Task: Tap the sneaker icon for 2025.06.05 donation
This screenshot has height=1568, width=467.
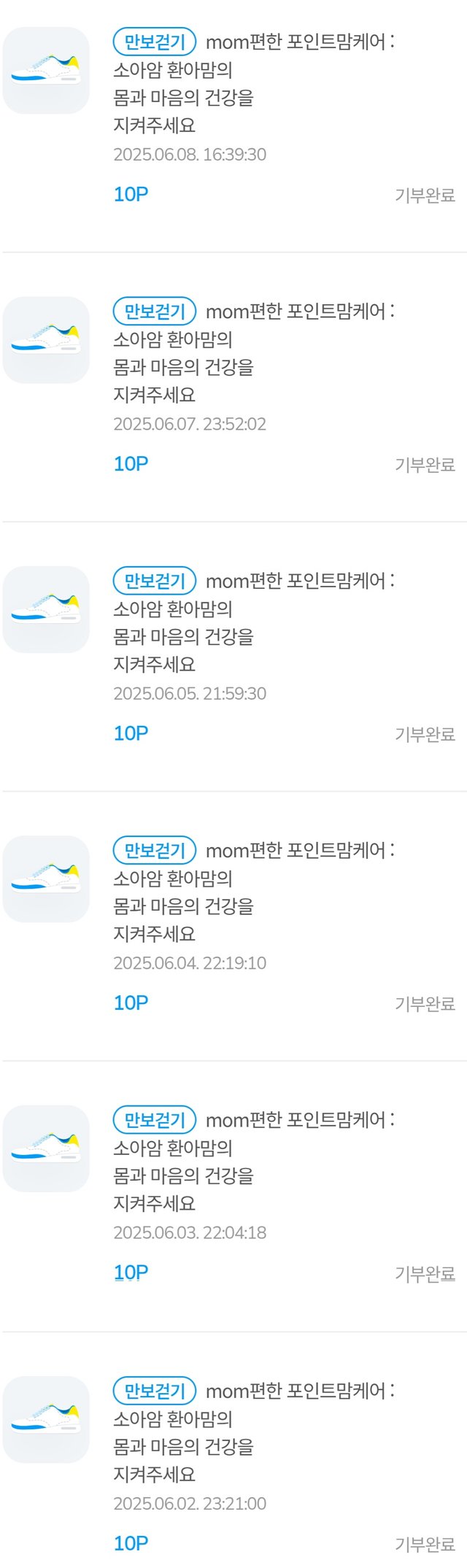Action: pos(46,609)
